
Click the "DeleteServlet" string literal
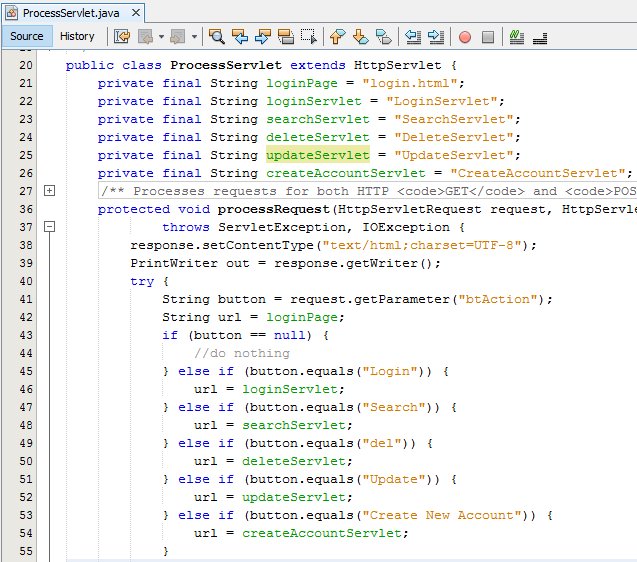(x=454, y=137)
